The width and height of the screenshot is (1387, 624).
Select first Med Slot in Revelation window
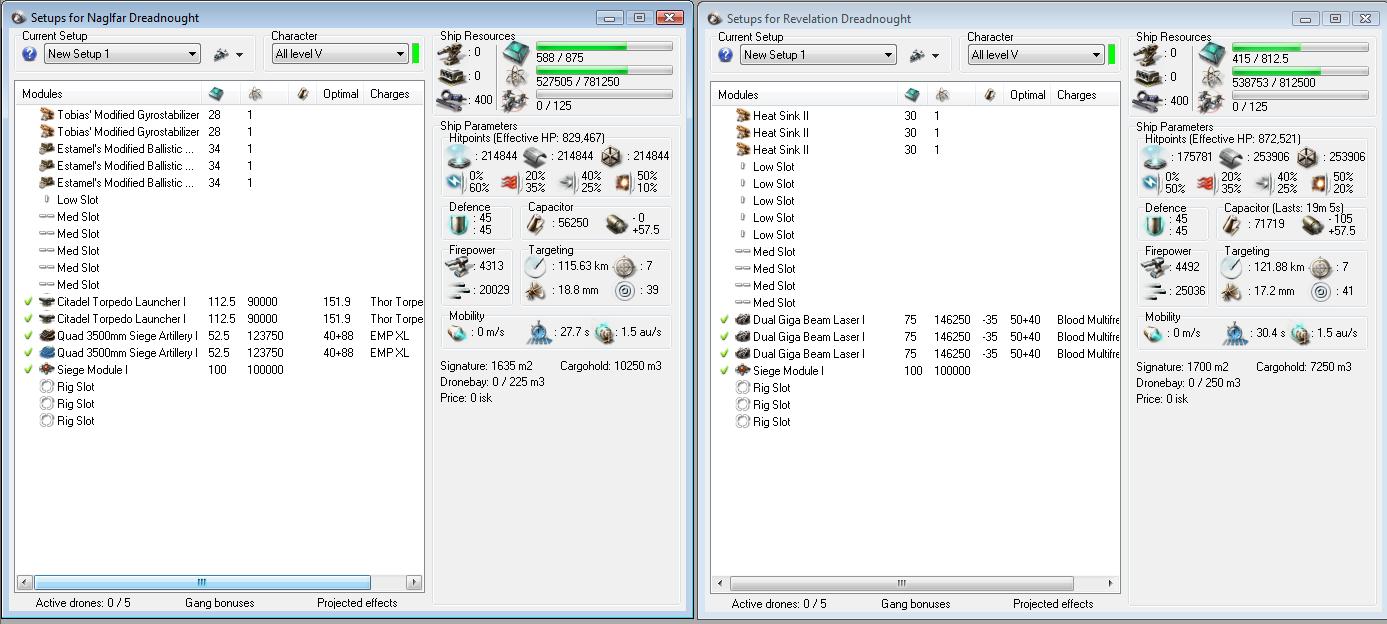(x=916, y=252)
